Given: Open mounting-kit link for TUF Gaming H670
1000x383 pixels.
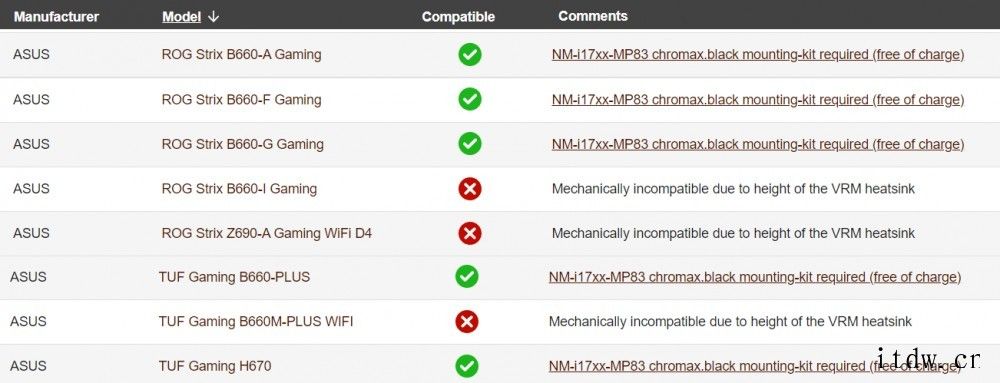Looking at the screenshot, I should [754, 366].
